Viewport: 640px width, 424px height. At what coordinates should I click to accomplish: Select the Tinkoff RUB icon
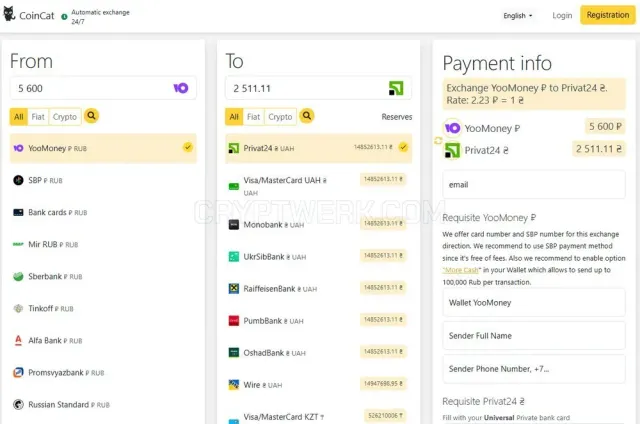(18, 309)
